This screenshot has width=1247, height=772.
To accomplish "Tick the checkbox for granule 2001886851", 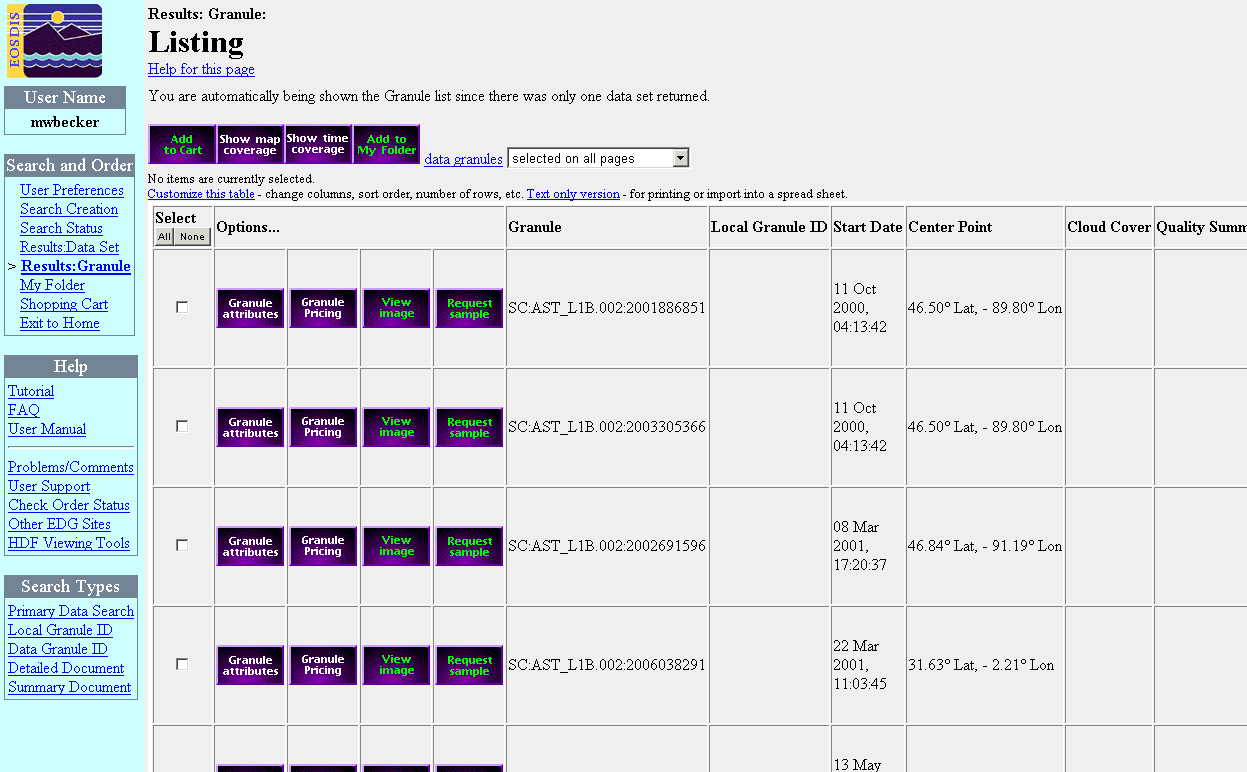I will pyautogui.click(x=182, y=307).
